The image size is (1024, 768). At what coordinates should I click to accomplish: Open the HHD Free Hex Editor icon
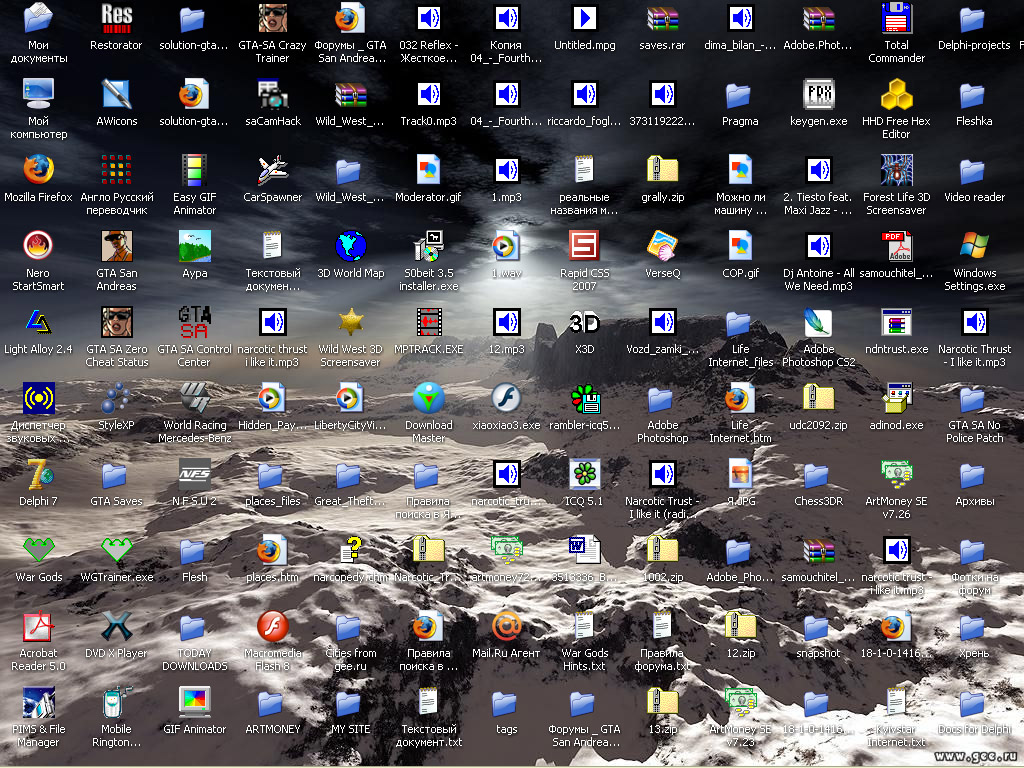(896, 94)
